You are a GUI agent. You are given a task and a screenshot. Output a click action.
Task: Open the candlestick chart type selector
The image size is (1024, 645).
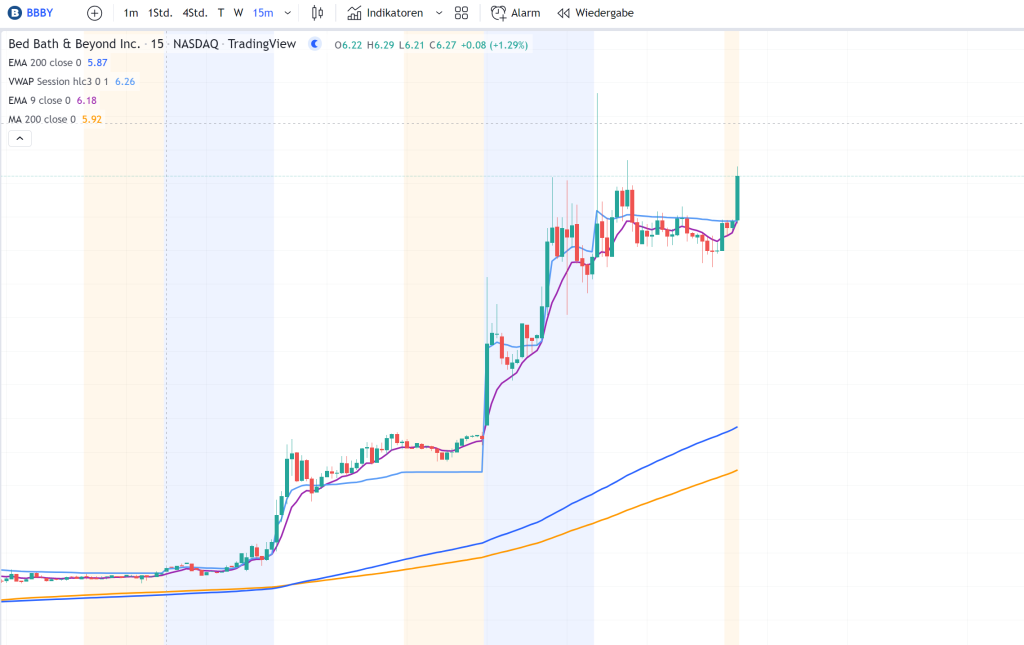[x=318, y=13]
